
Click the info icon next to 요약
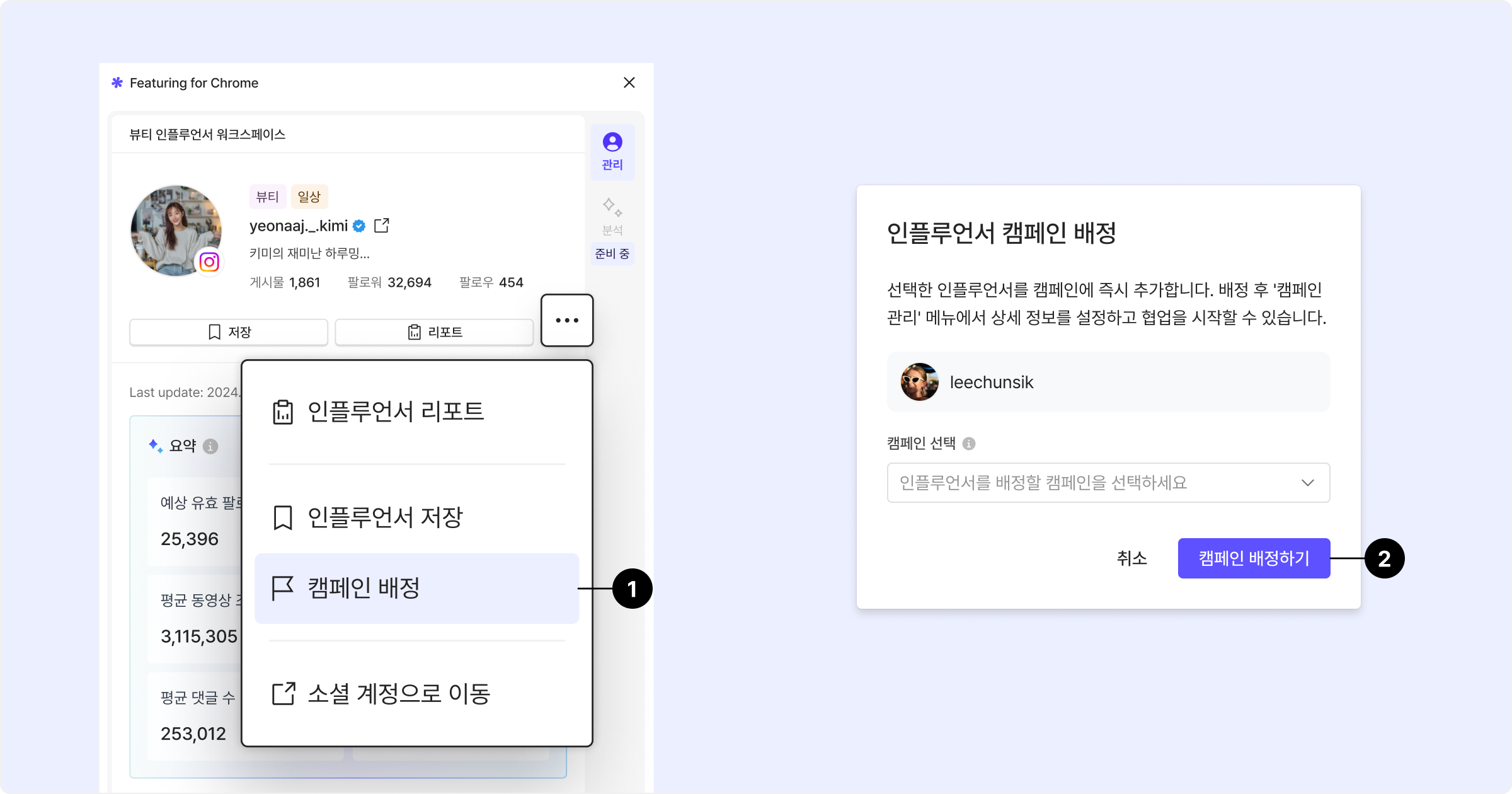211,446
